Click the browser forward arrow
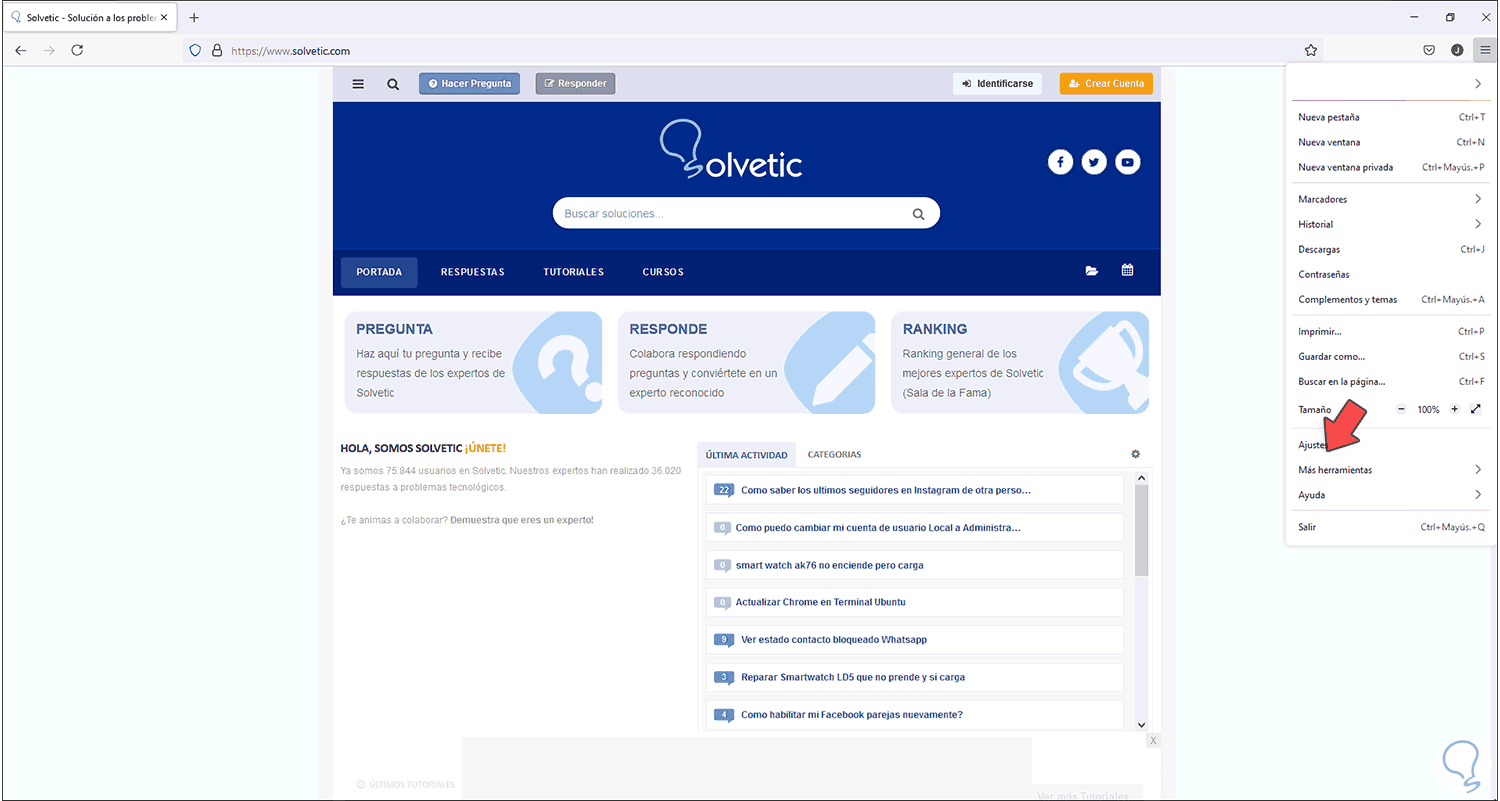Viewport: 1500px width, 801px height. (x=49, y=50)
